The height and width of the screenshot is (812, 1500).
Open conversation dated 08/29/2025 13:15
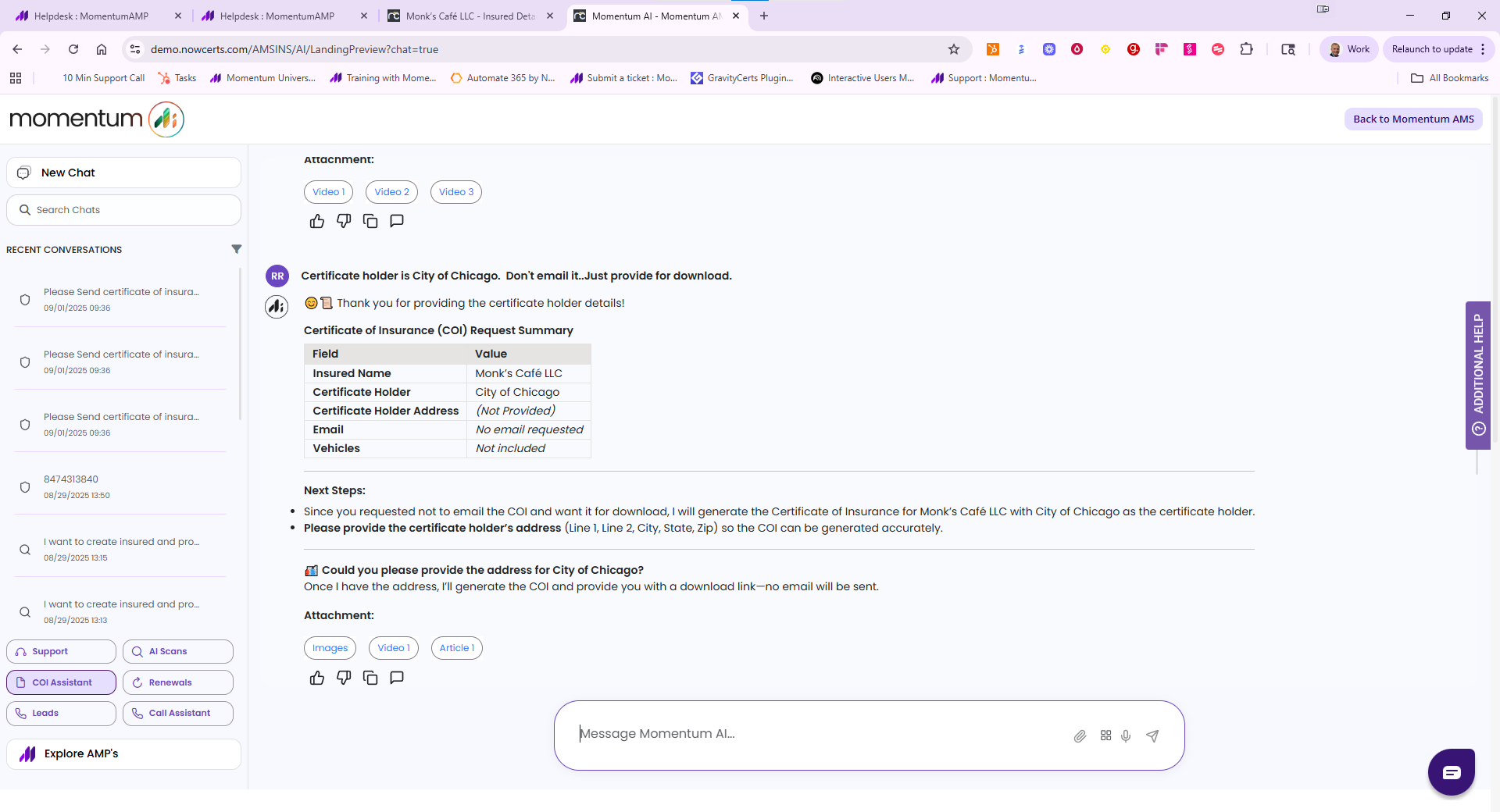pos(121,549)
